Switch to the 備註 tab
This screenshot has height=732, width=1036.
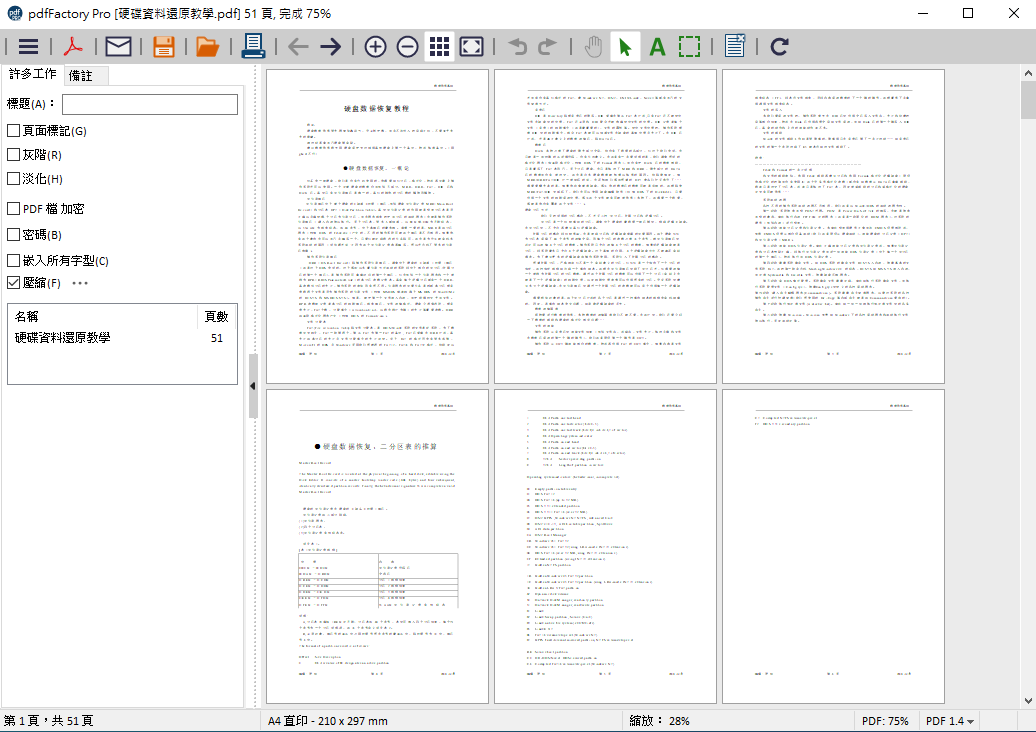(x=81, y=76)
